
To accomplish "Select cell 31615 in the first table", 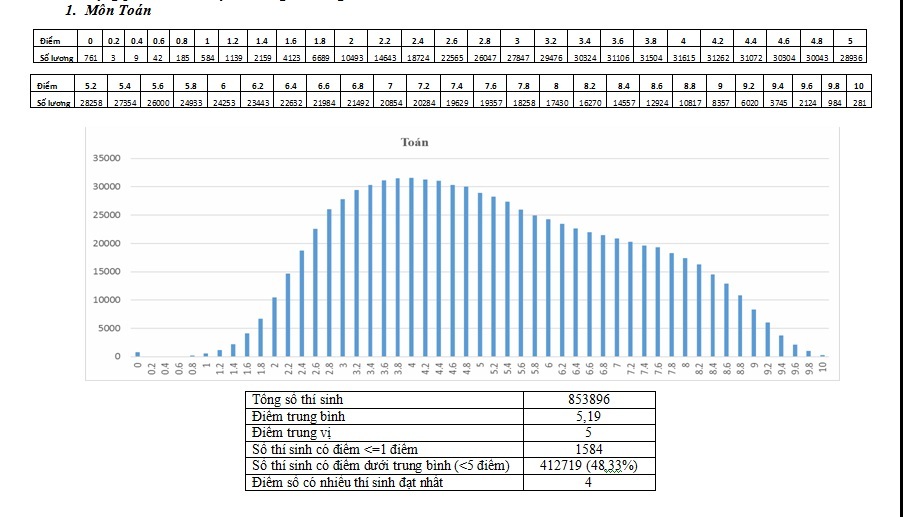I will tap(683, 57).
